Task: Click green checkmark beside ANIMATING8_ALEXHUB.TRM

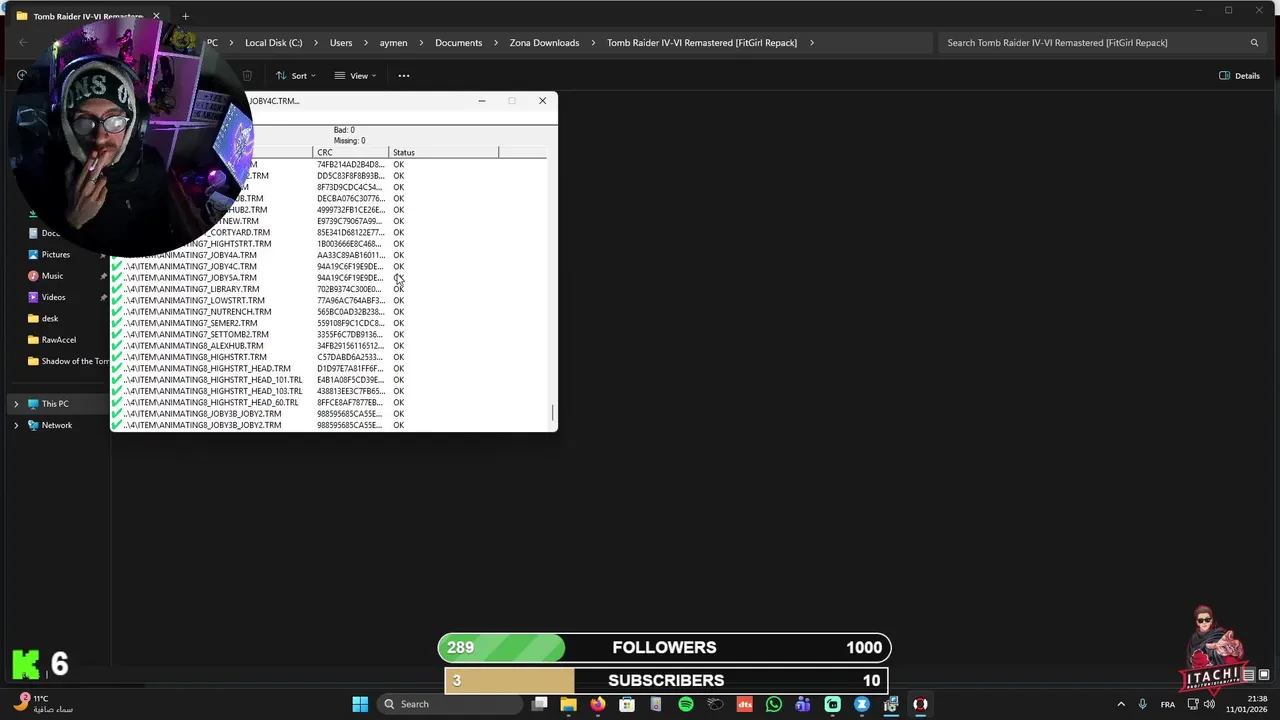Action: 117,346
